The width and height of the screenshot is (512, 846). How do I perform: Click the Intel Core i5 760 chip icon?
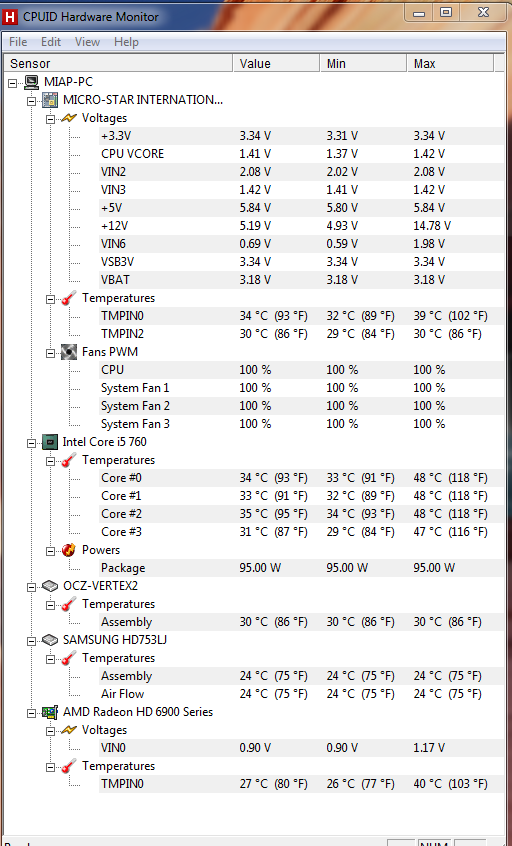pos(50,442)
